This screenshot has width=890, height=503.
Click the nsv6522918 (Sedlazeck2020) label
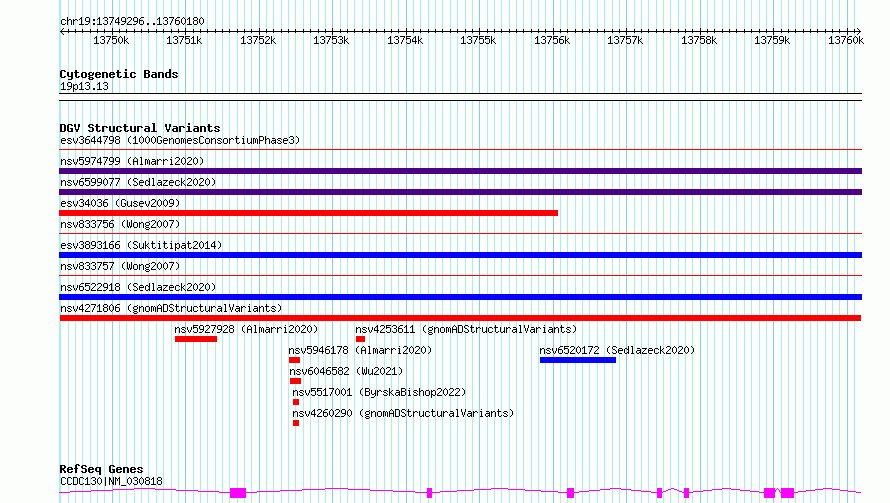tap(138, 287)
